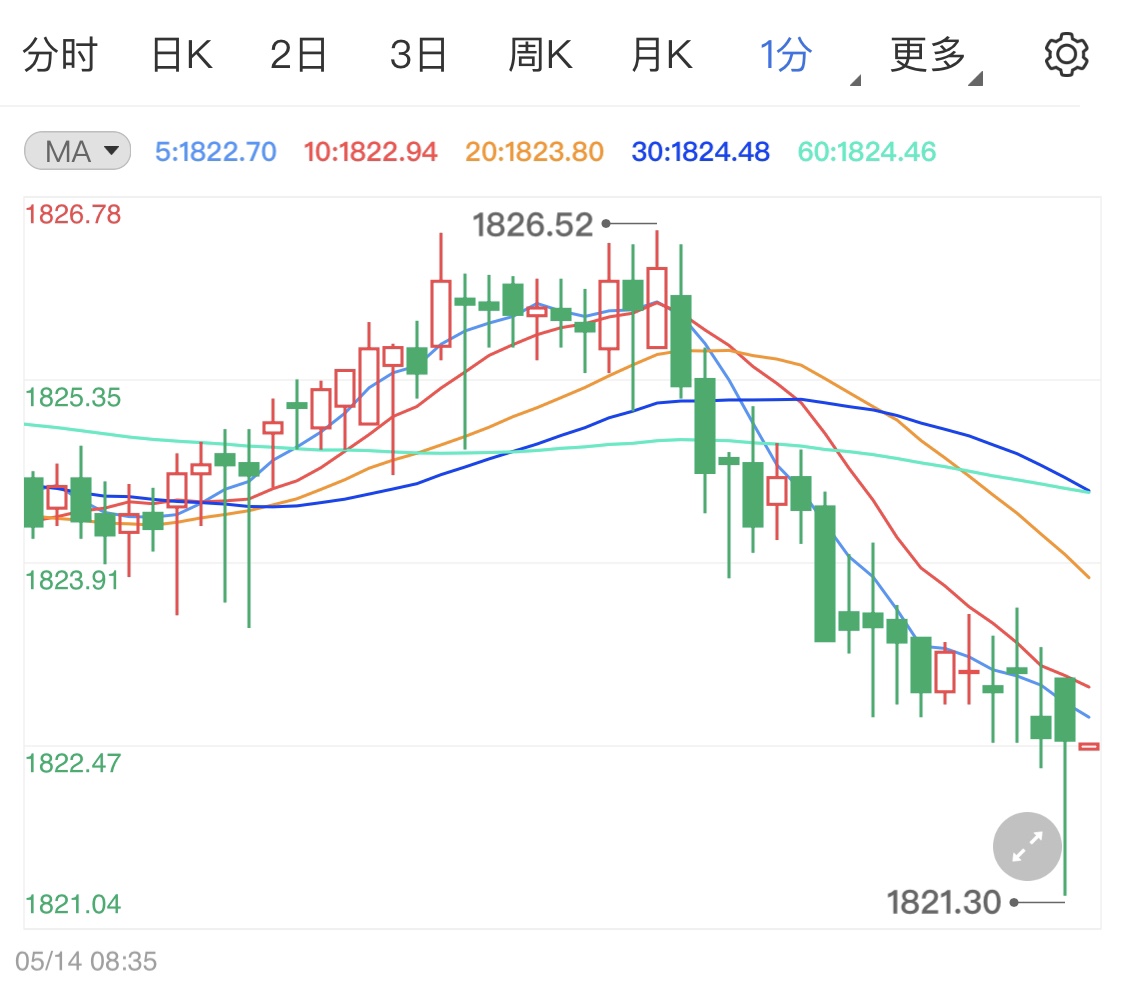Click the axis label 1821.04
Screen dimensions: 1125x992
click(x=73, y=904)
